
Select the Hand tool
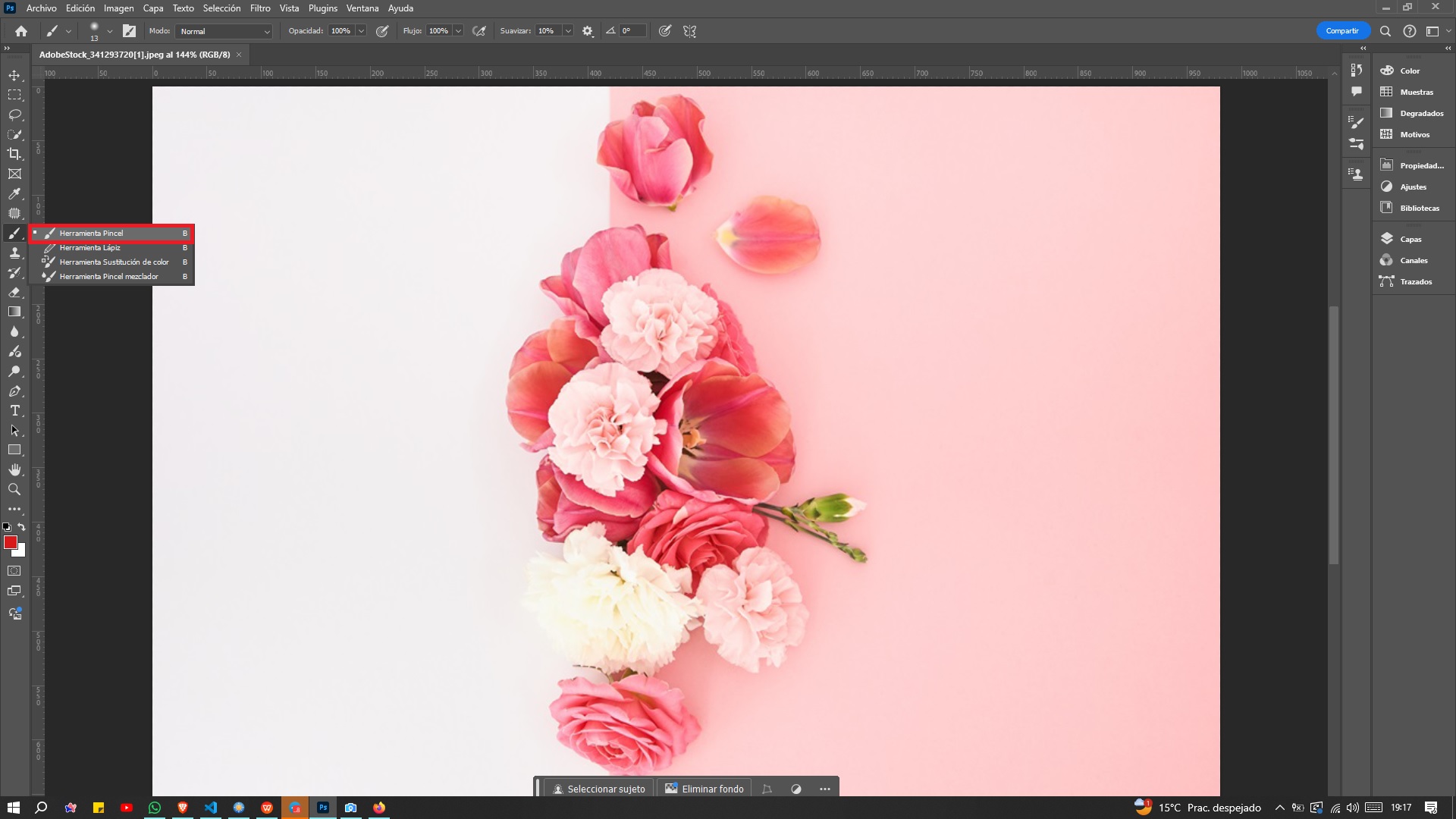click(x=14, y=470)
